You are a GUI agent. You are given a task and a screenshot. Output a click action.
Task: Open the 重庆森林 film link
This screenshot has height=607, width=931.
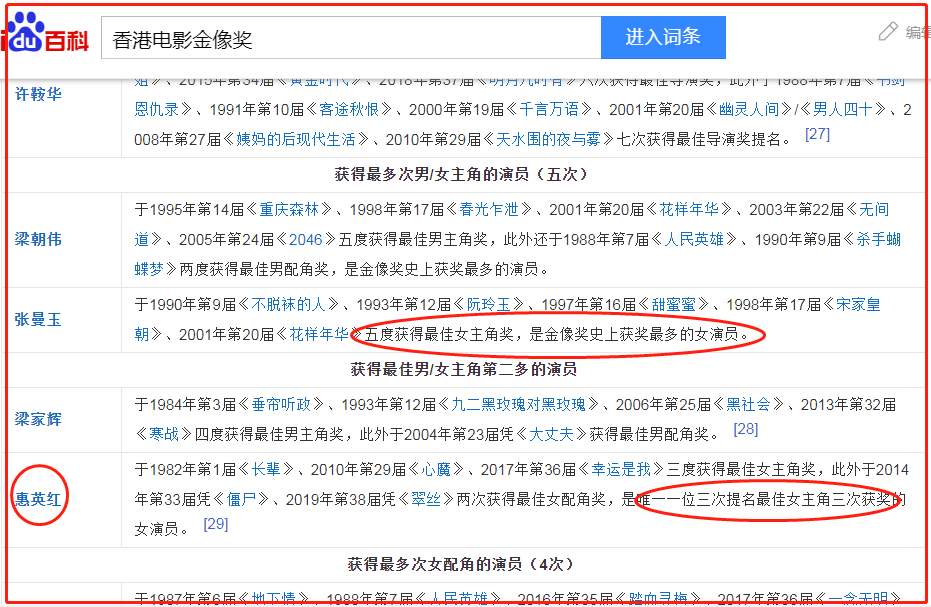tap(289, 210)
